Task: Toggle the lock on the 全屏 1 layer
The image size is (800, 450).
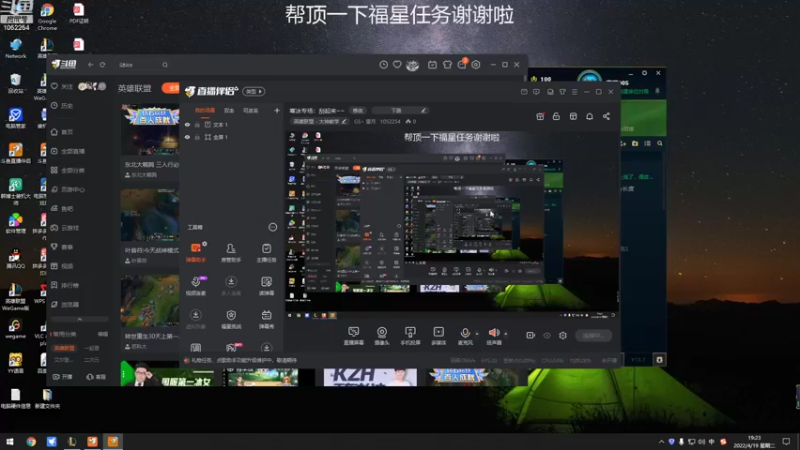Action: (x=197, y=137)
